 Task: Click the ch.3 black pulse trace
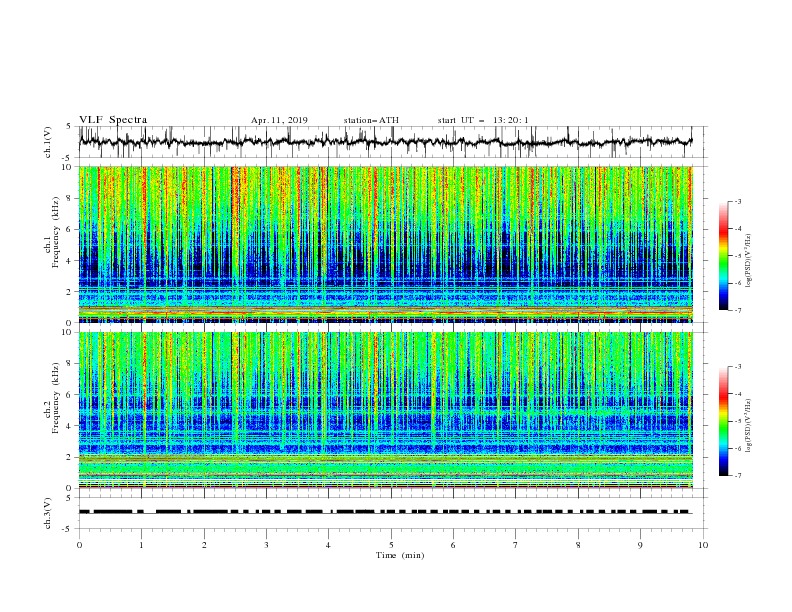point(385,512)
